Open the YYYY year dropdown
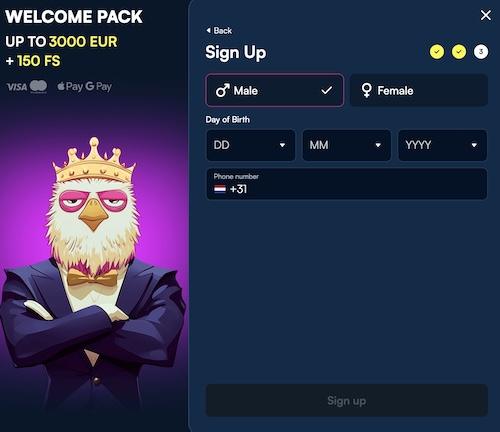Viewport: 500px width, 432px height. (x=443, y=145)
